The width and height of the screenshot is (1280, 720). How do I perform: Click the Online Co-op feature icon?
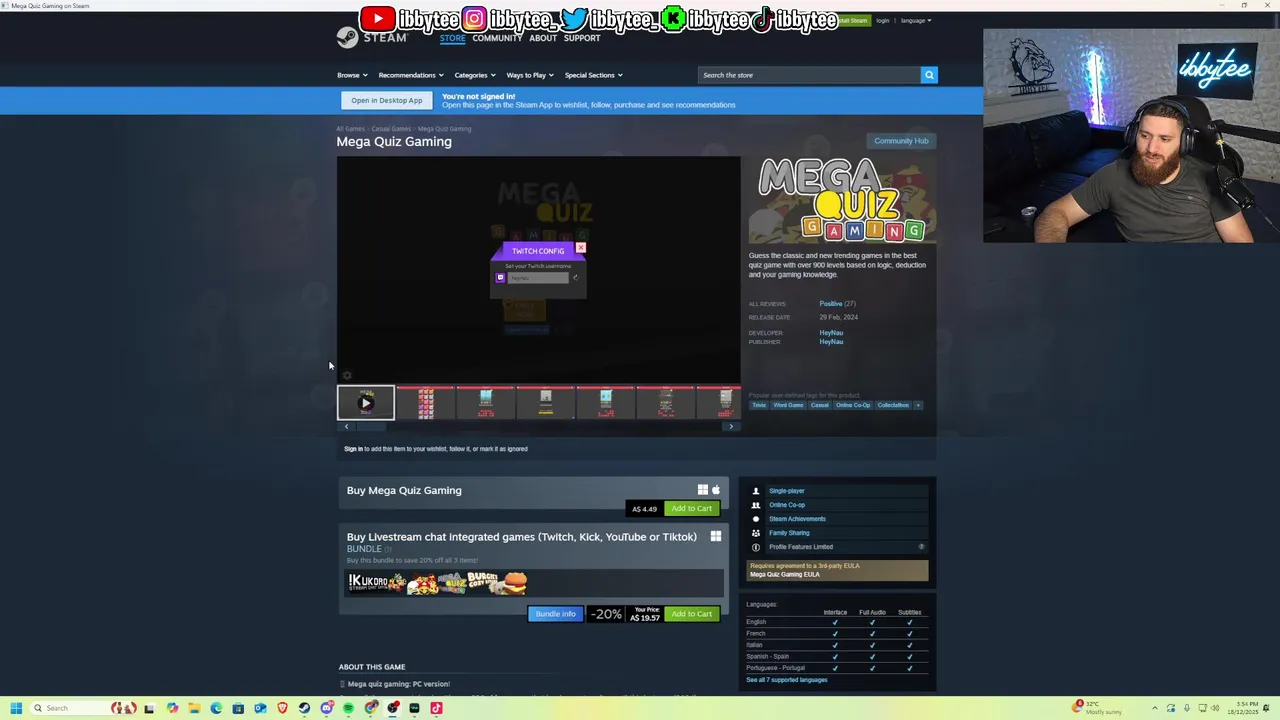(756, 505)
